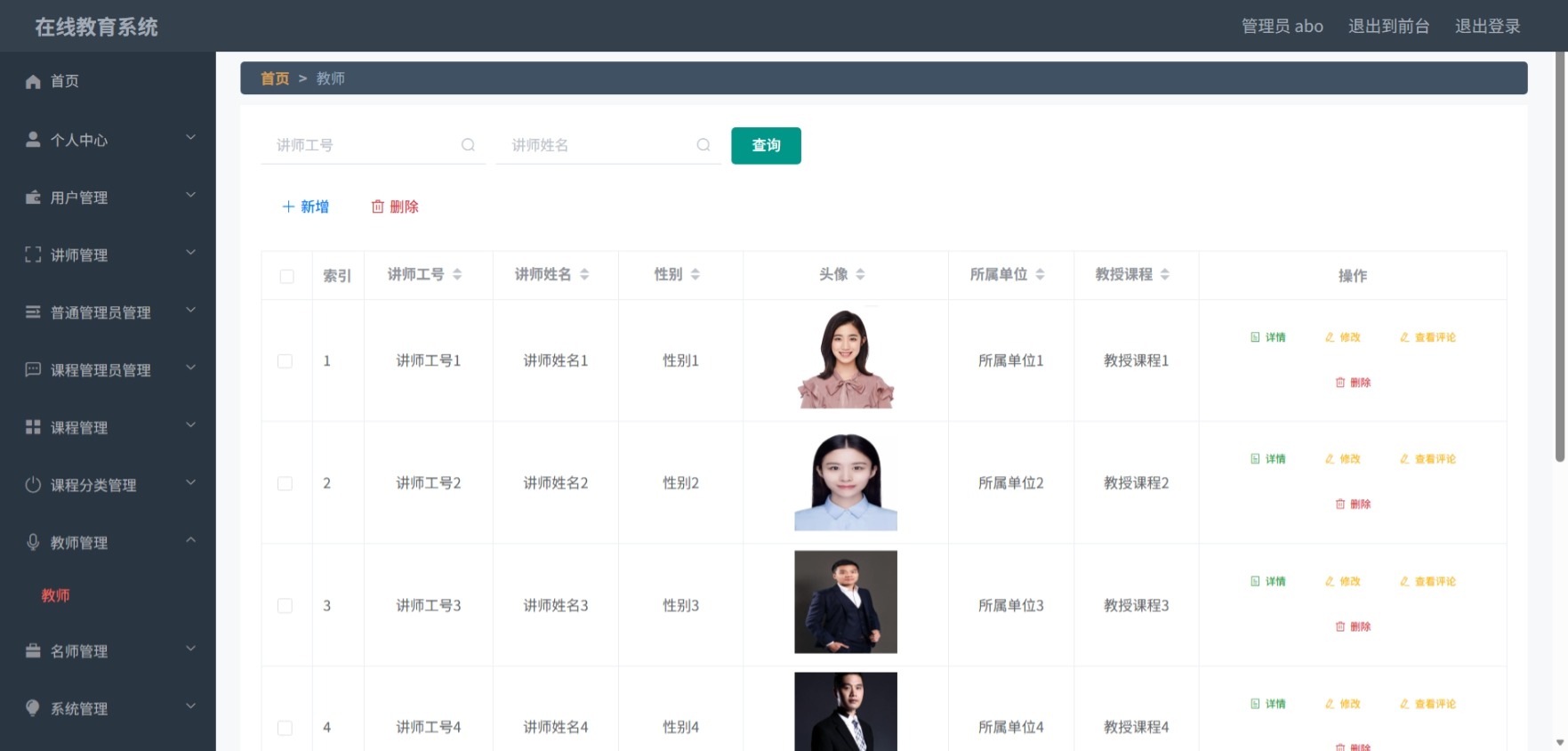Screen dimensions: 1568x751
Task: Click the home icon beside 首页 in sidebar
Action: click(33, 81)
